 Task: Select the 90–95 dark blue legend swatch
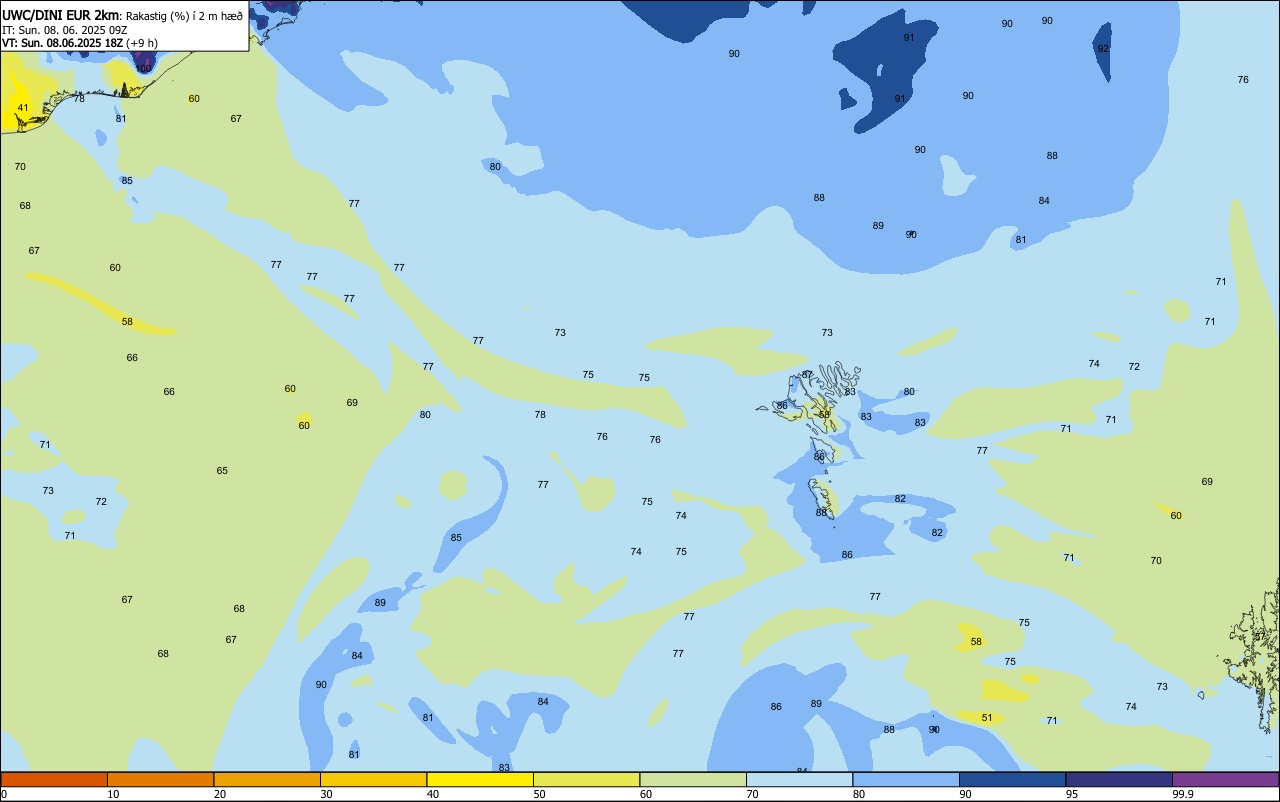(x=1012, y=779)
